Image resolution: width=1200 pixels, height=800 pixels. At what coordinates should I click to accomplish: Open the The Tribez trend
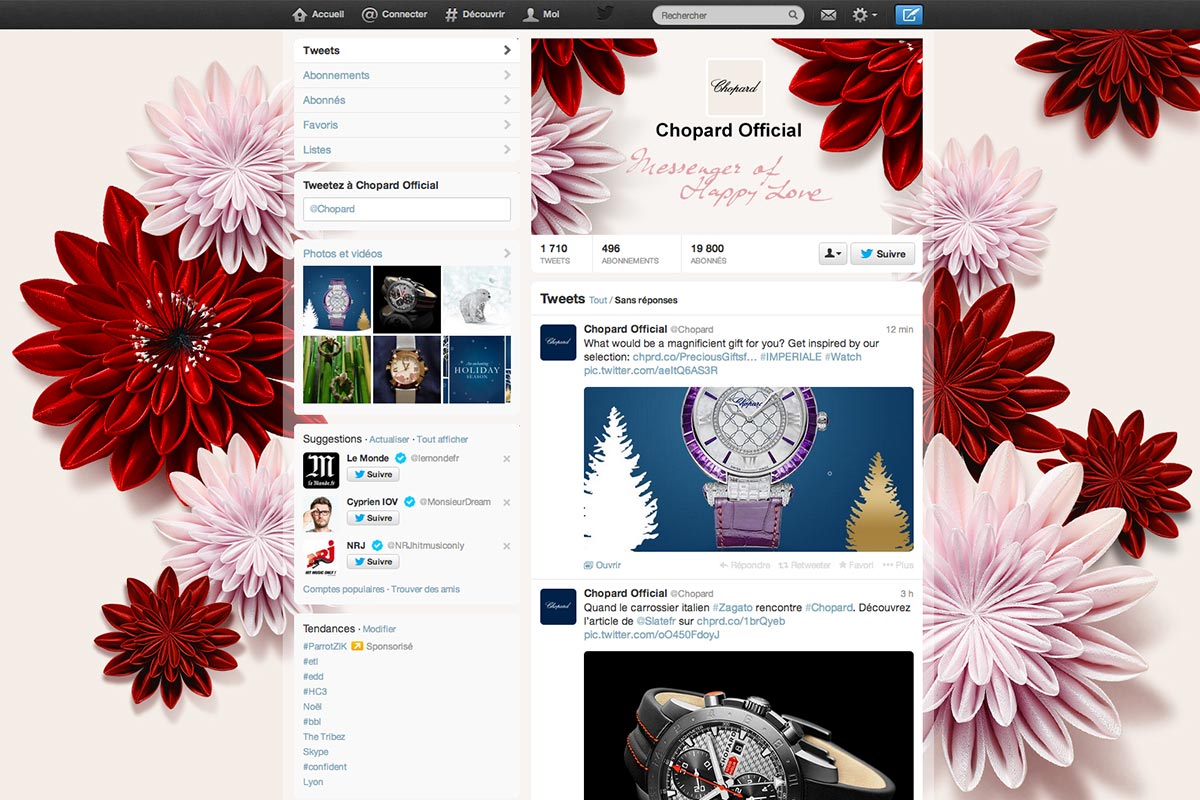pos(324,737)
